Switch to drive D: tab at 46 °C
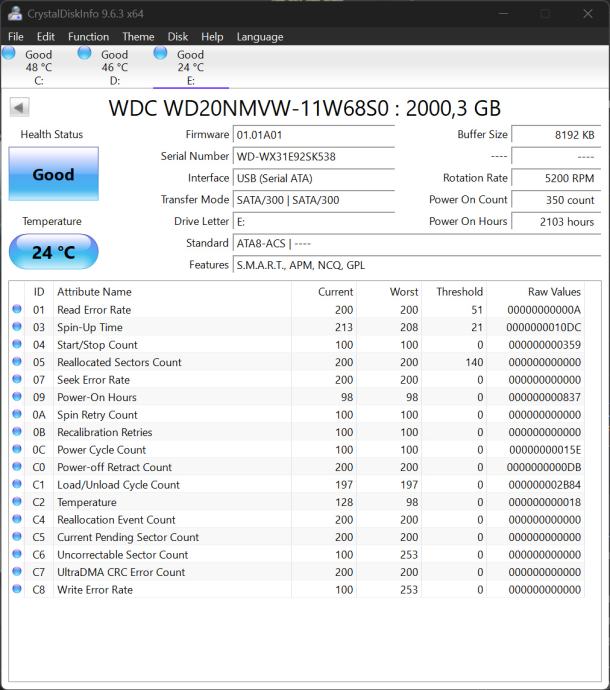This screenshot has height=690, width=610. (x=114, y=67)
